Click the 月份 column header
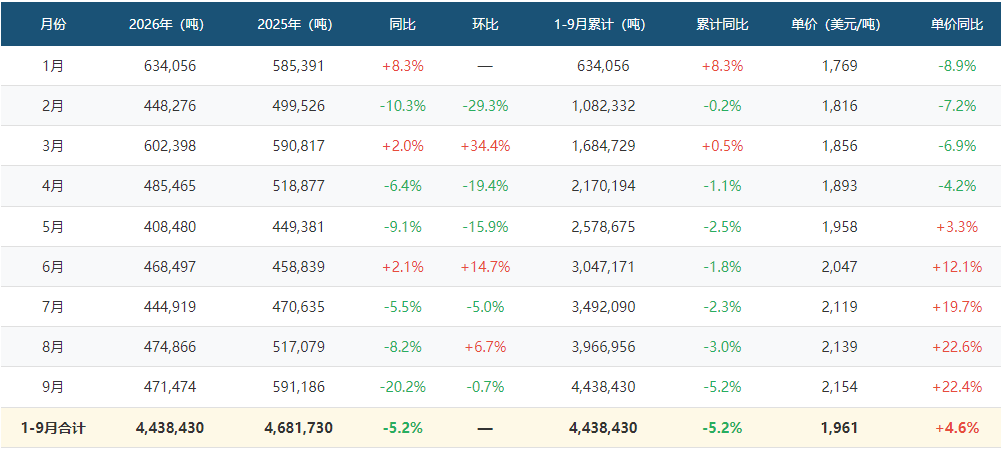This screenshot has width=1004, height=451. coord(53,25)
